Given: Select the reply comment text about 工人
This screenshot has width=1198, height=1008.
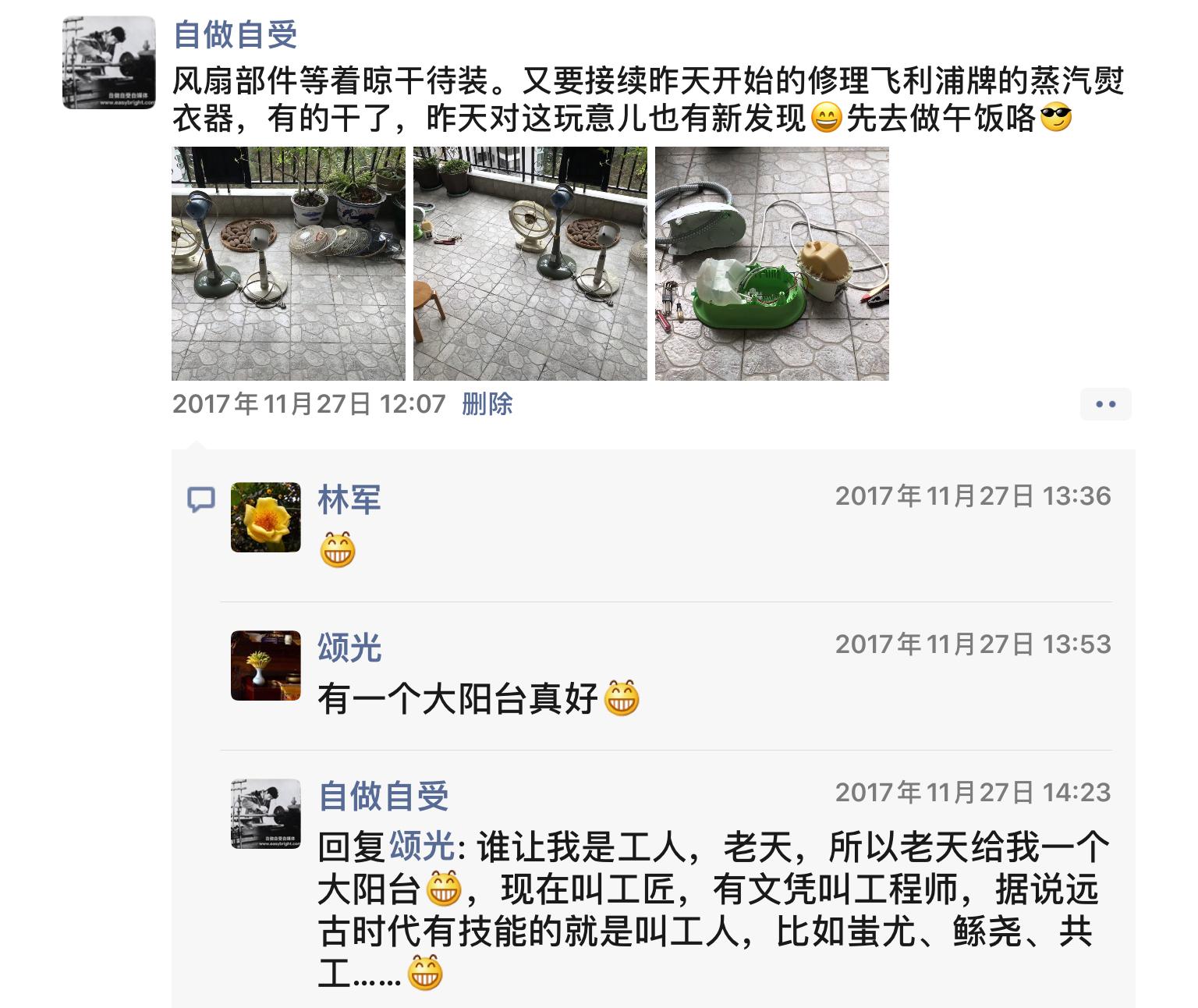Looking at the screenshot, I should 714,910.
